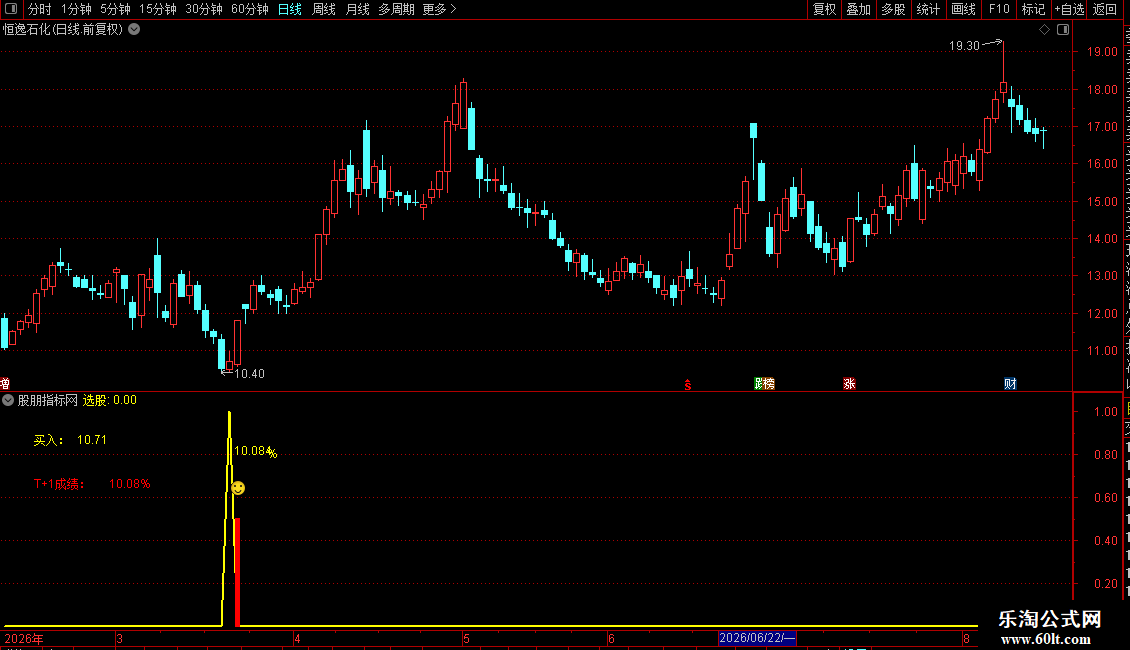
Task: Click the month 6 marker on time axis
Action: (611, 638)
